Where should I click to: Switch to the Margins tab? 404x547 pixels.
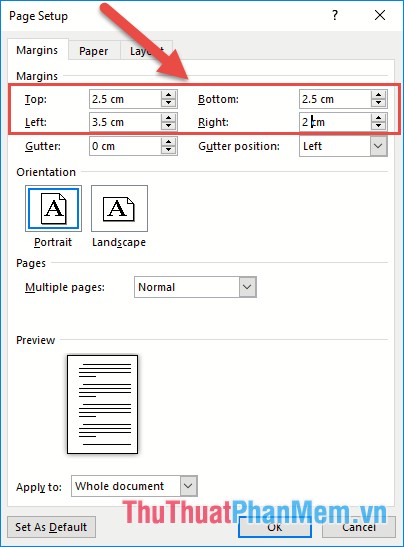[x=37, y=50]
